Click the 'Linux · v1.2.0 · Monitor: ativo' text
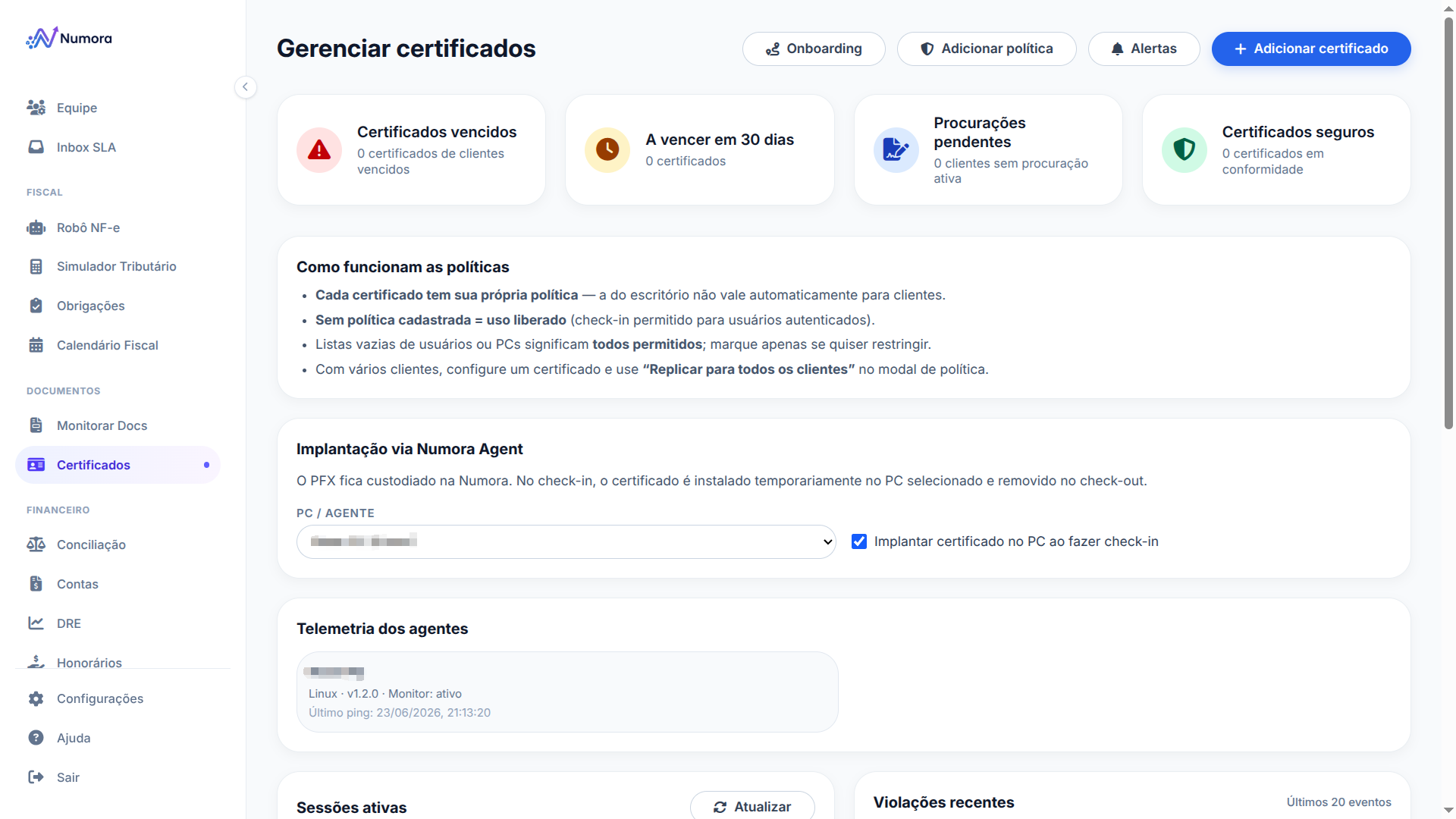The height and width of the screenshot is (819, 1456). [385, 694]
